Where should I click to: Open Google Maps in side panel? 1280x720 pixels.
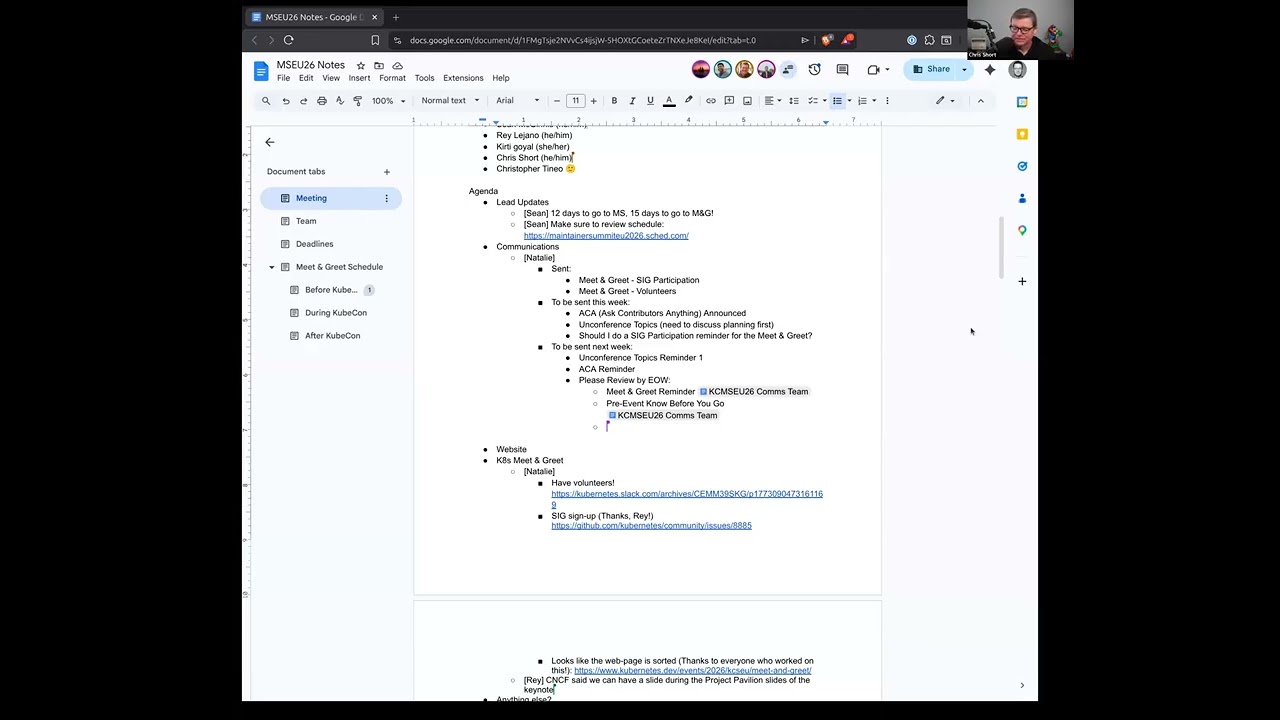1022,230
